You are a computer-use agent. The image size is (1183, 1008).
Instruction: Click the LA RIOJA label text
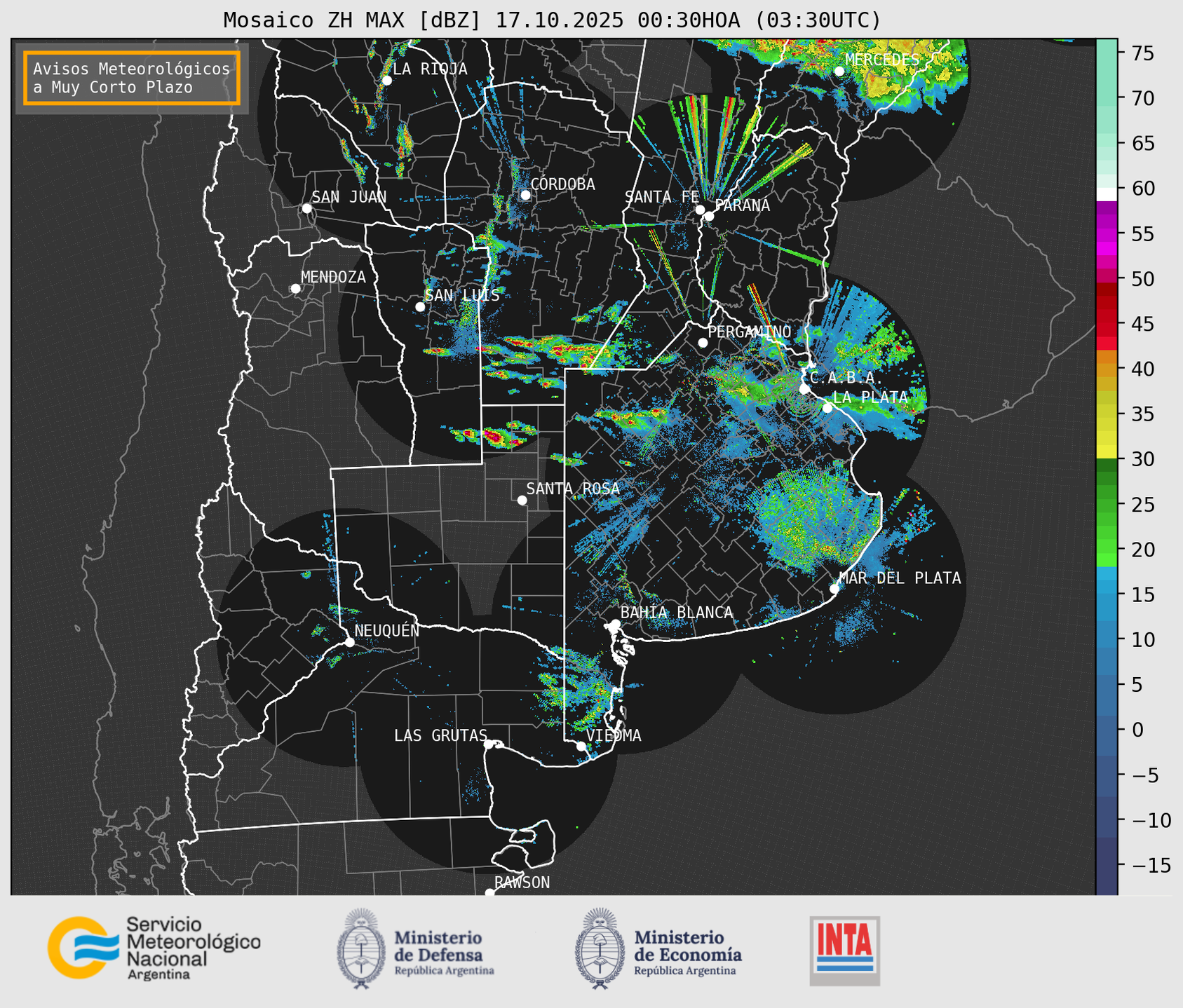430,69
